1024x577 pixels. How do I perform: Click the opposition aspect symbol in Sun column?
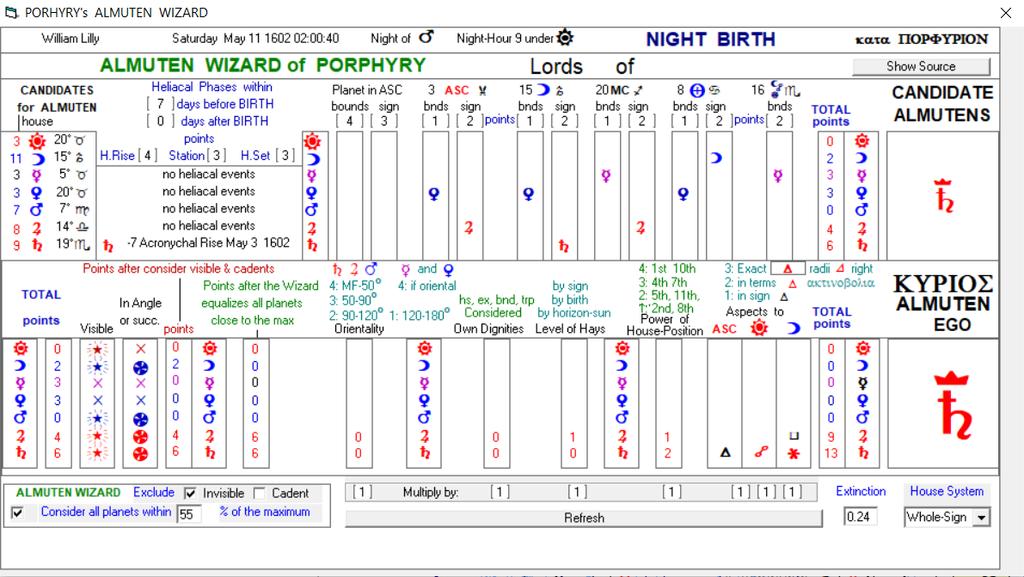coord(760,452)
